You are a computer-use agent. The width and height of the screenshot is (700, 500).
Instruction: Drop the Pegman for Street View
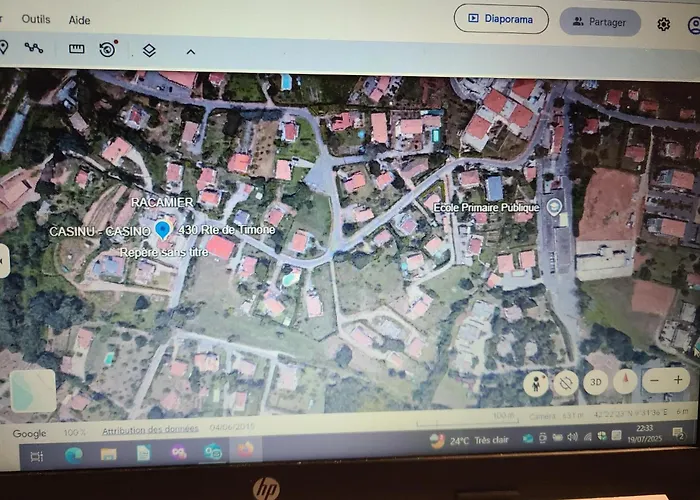[x=536, y=382]
